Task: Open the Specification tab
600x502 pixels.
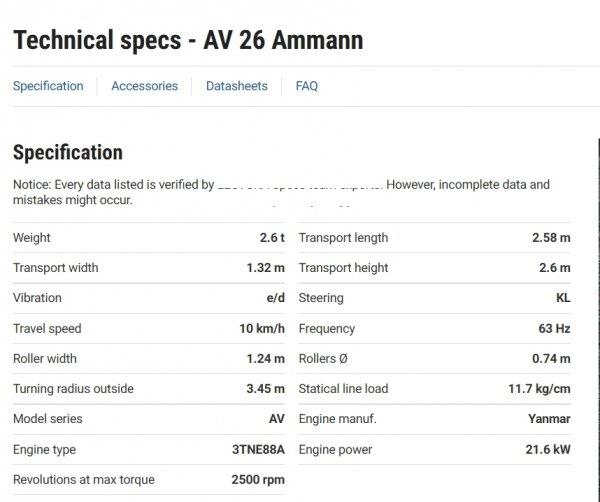Action: [48, 86]
